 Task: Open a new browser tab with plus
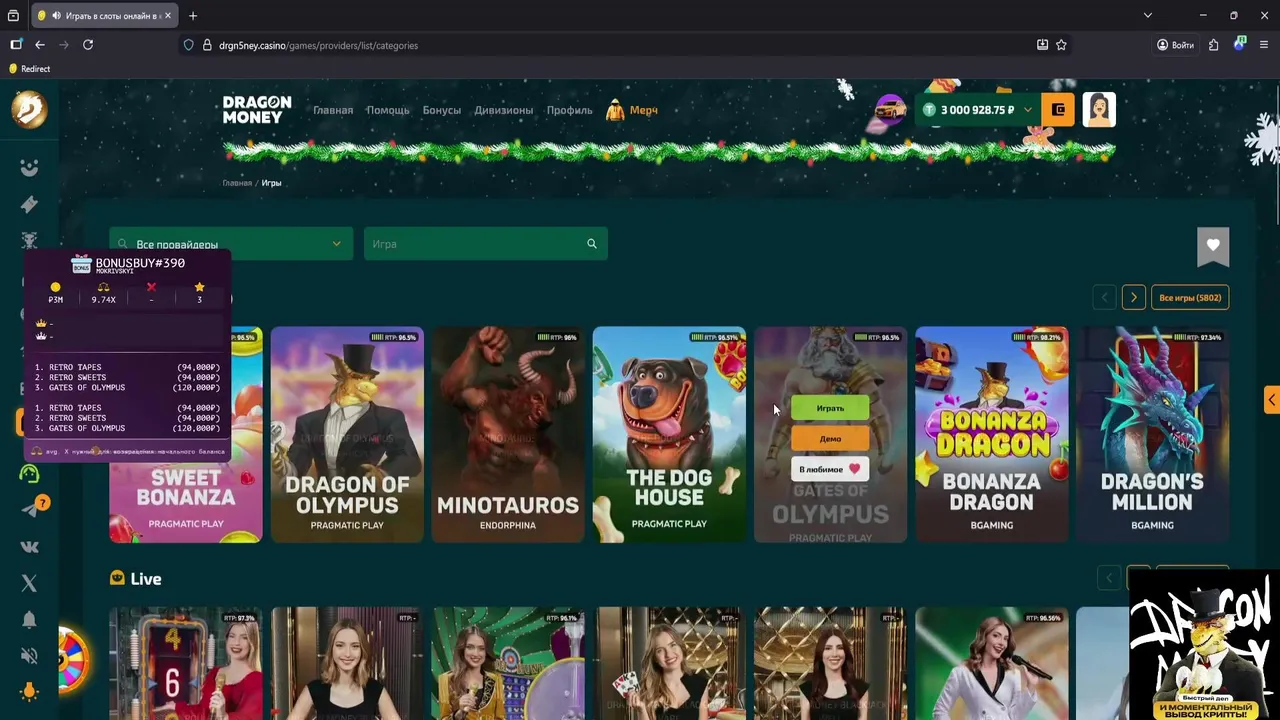click(x=193, y=16)
